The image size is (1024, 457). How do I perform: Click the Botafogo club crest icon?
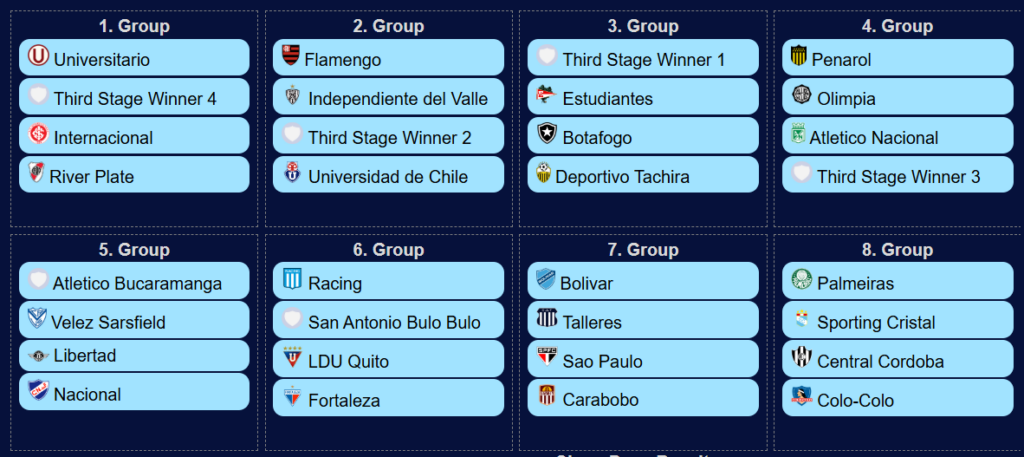click(546, 136)
